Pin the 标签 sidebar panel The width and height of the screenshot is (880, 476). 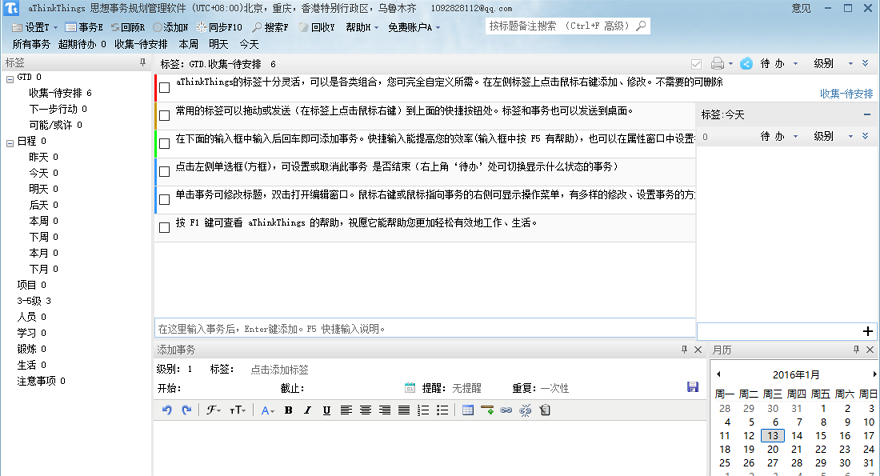point(143,63)
